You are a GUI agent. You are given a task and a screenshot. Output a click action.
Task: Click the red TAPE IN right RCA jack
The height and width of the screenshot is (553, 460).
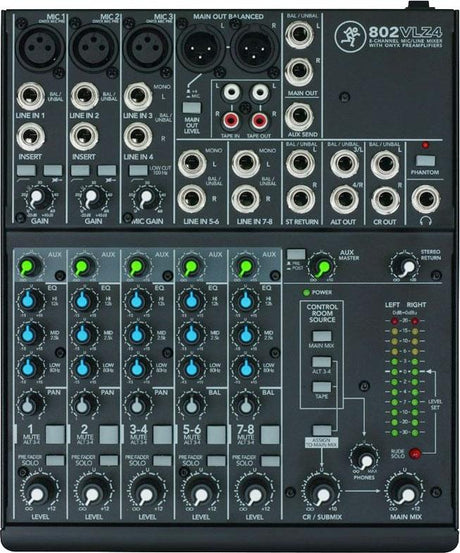[231, 121]
